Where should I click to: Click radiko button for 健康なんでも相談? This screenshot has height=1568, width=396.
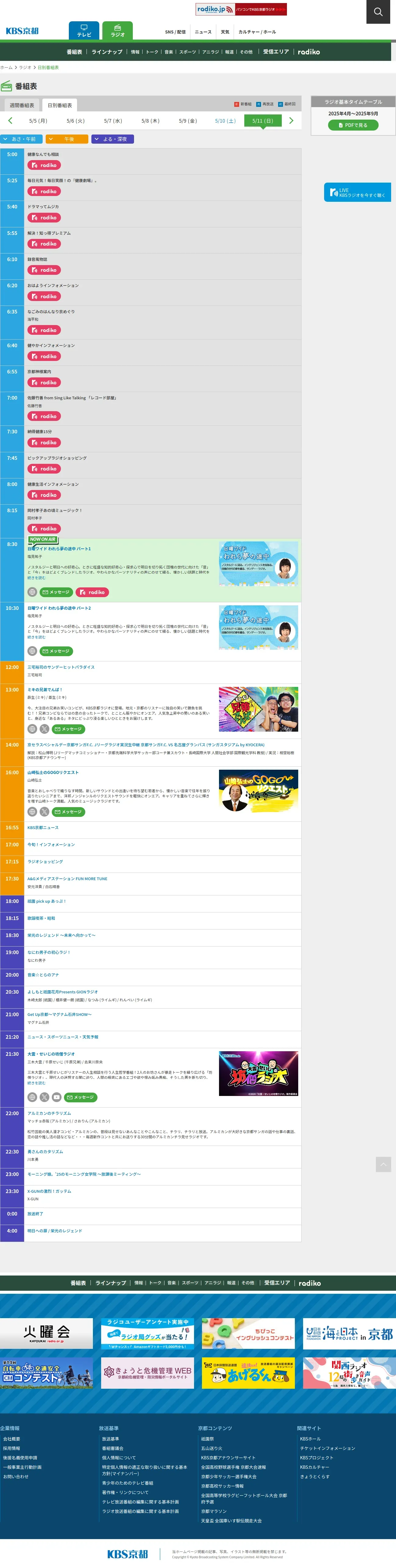coord(43,165)
